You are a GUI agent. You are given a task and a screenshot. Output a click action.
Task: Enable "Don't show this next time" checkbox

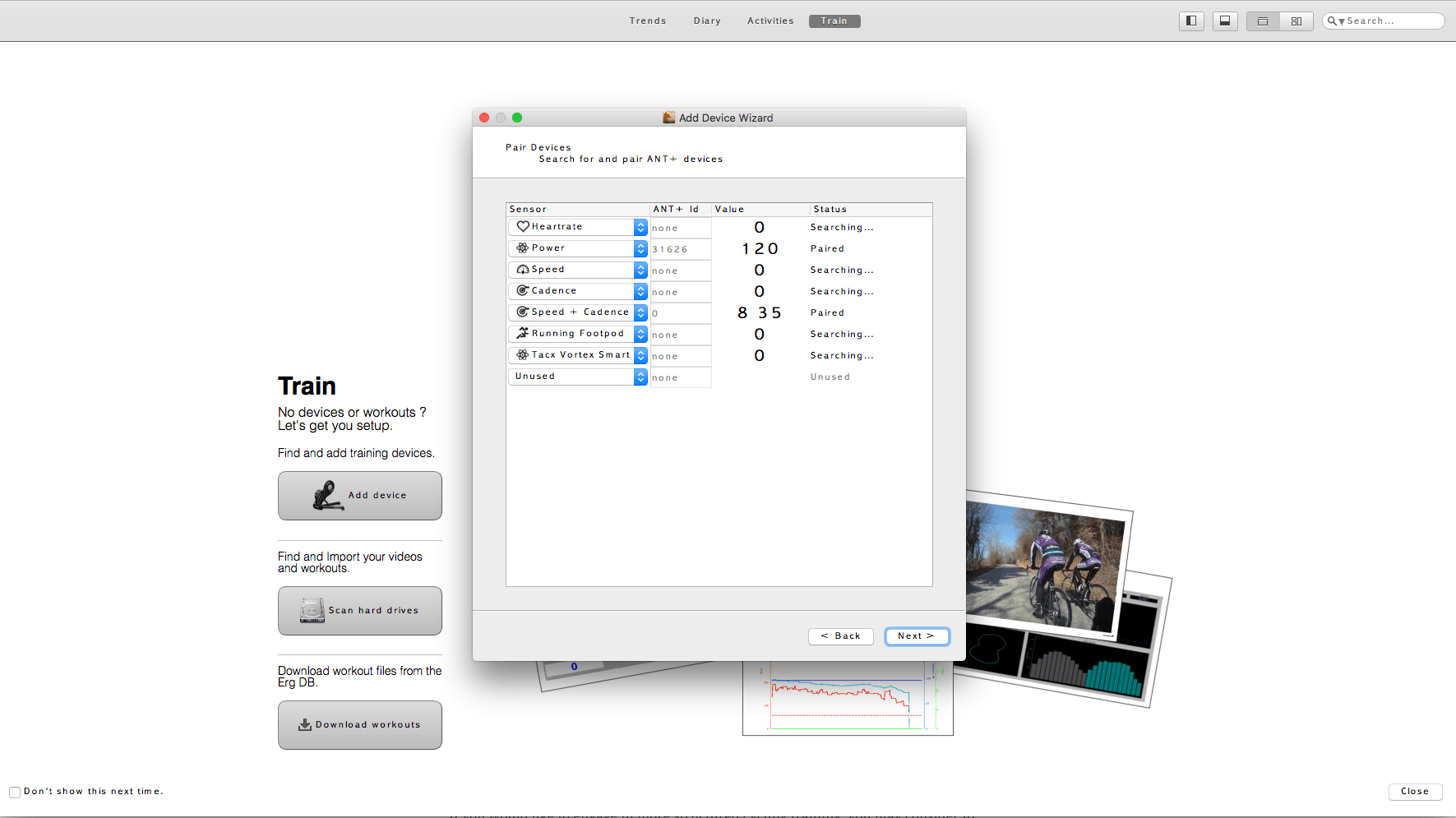pos(15,792)
